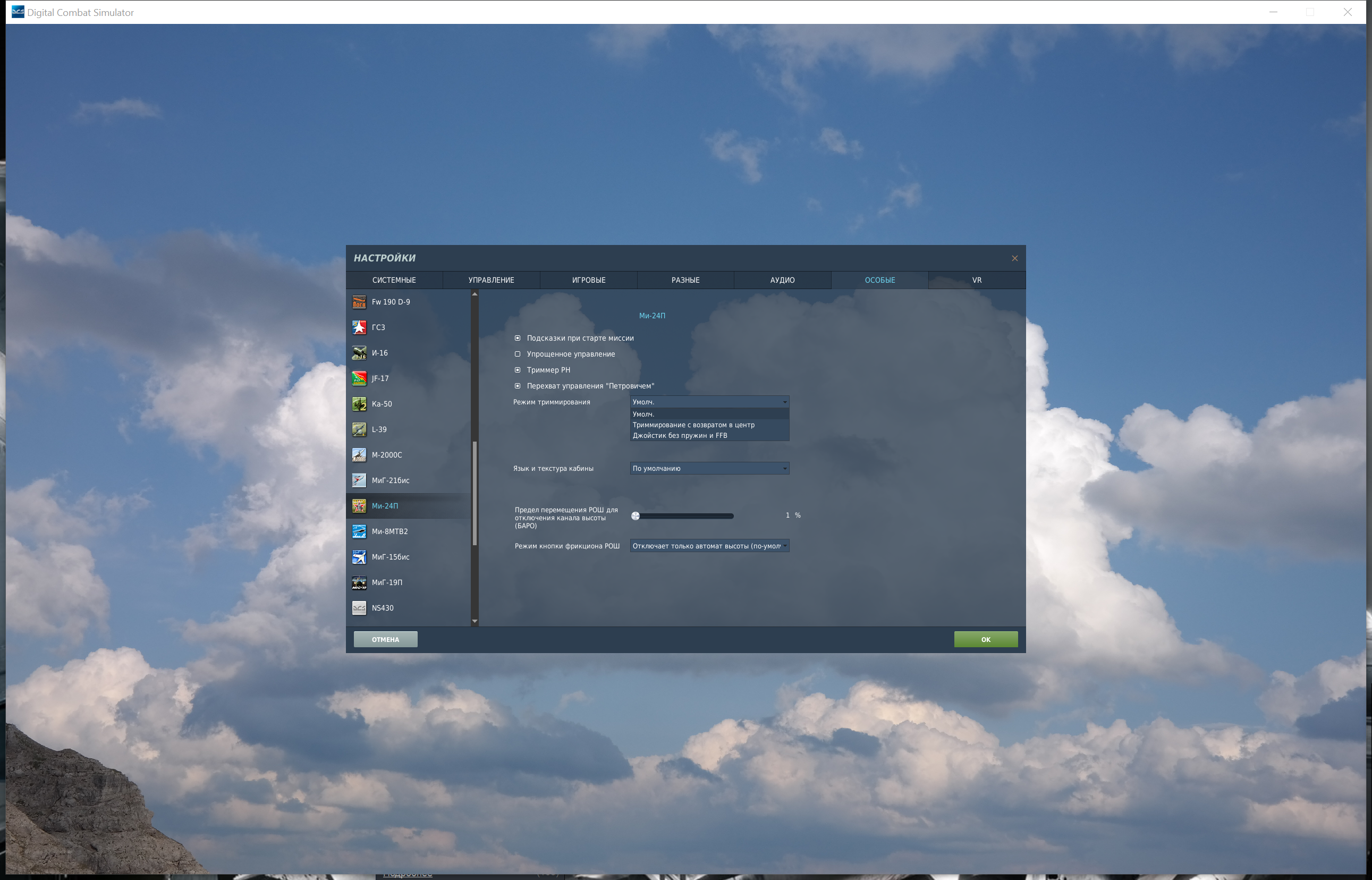
Task: Toggle Подсказки при старте миссии checkbox
Action: point(518,339)
